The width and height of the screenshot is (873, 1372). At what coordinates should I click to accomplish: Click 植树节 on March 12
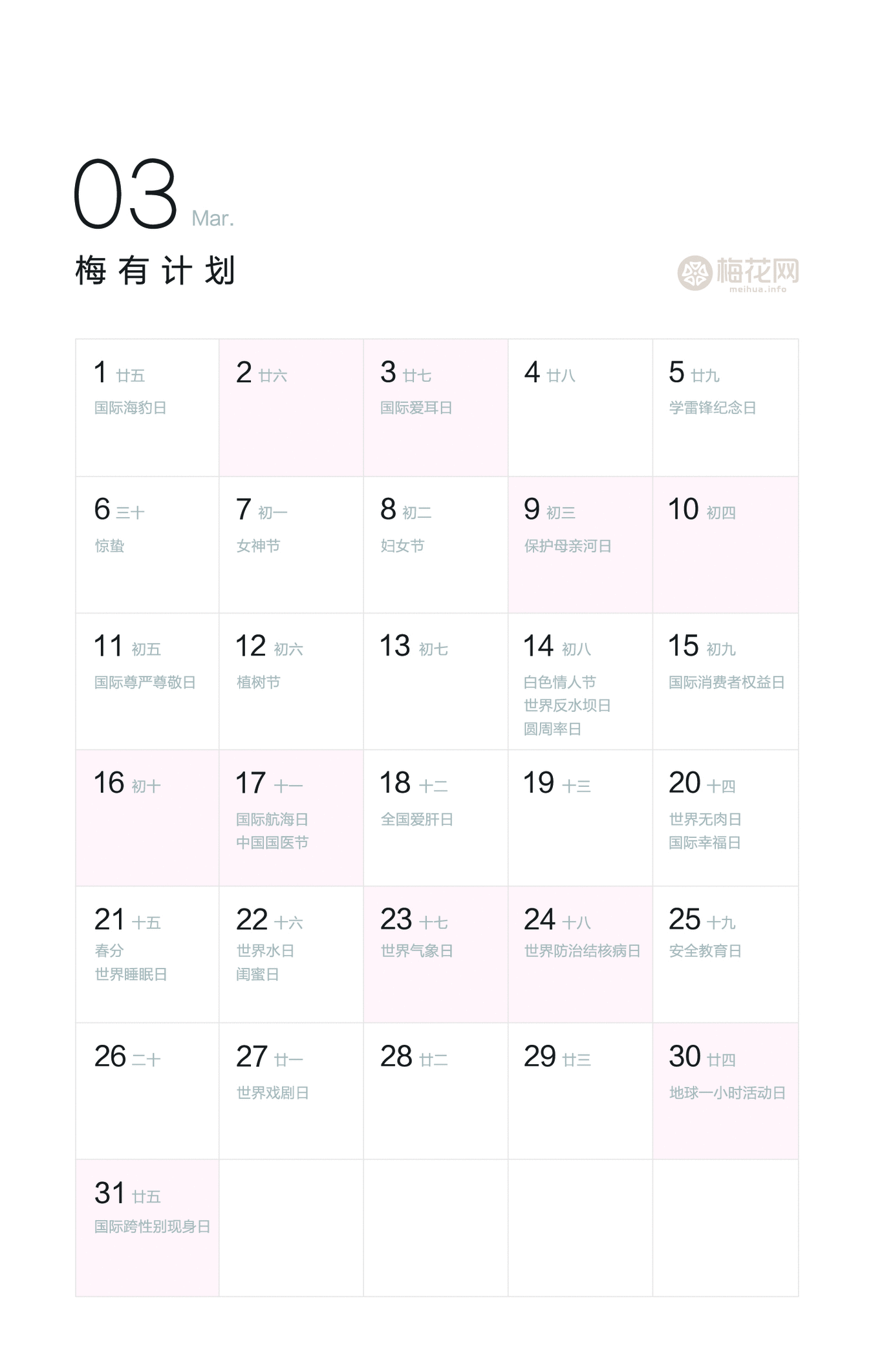coord(258,682)
